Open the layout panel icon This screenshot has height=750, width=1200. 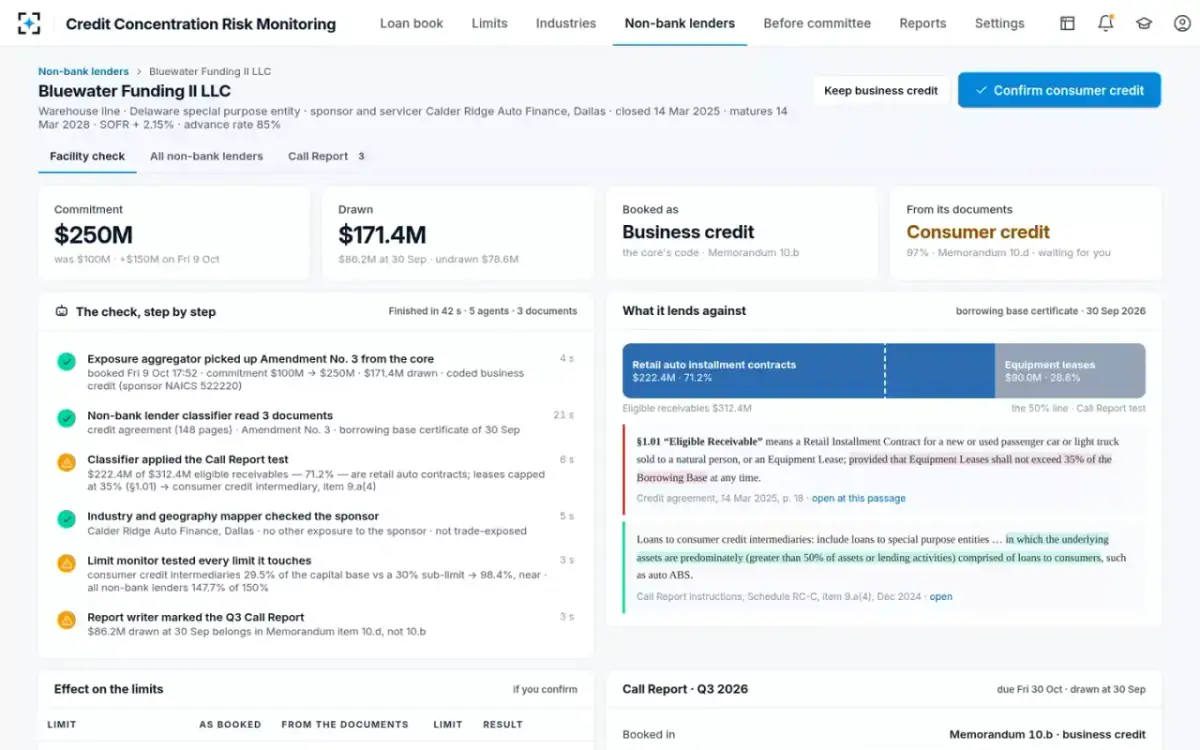click(1067, 23)
